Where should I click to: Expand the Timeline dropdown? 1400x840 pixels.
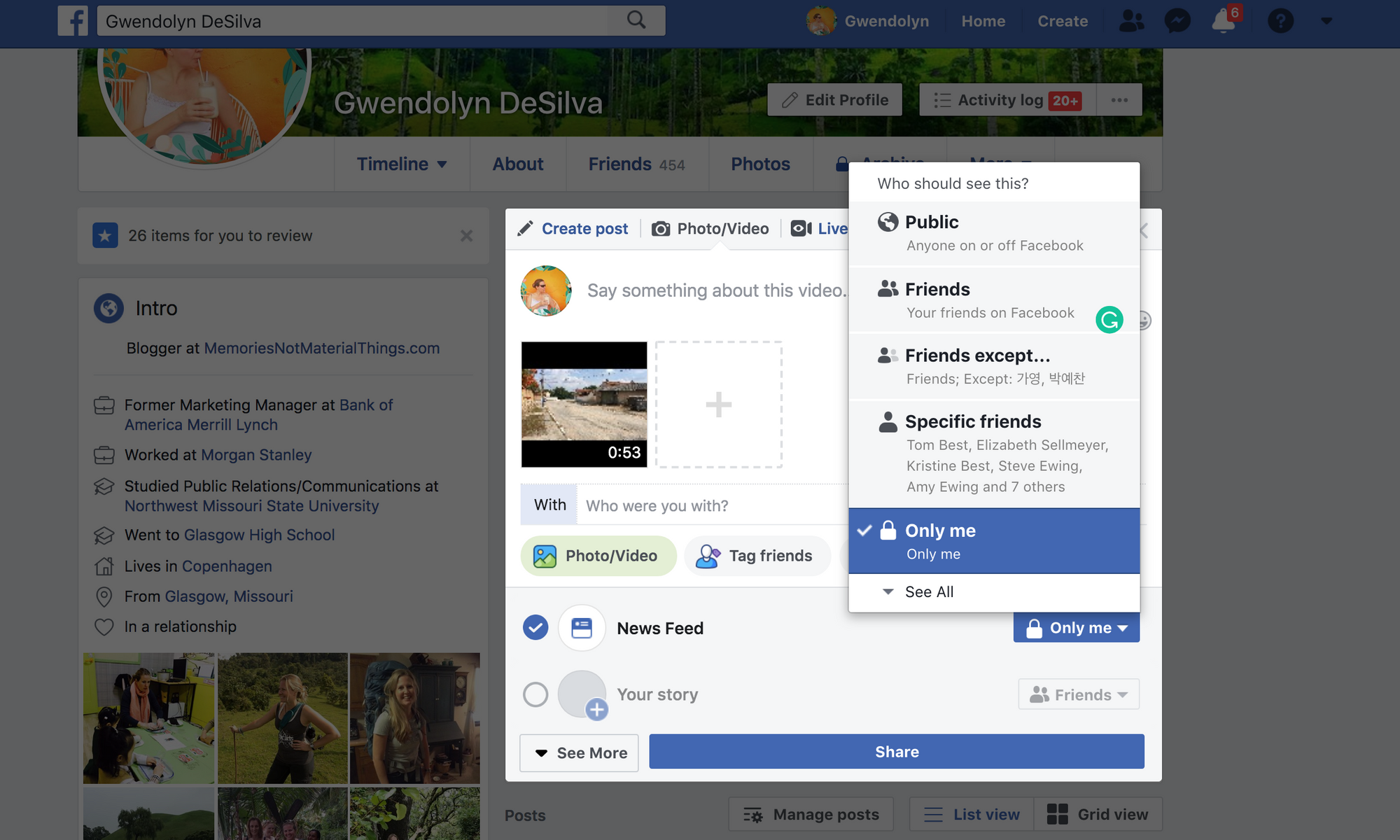point(402,164)
